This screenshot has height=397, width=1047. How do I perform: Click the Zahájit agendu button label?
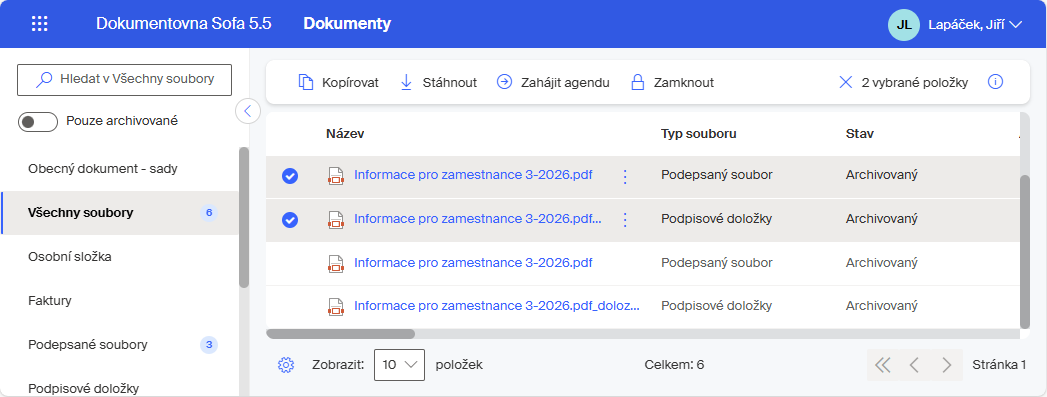pos(566,83)
